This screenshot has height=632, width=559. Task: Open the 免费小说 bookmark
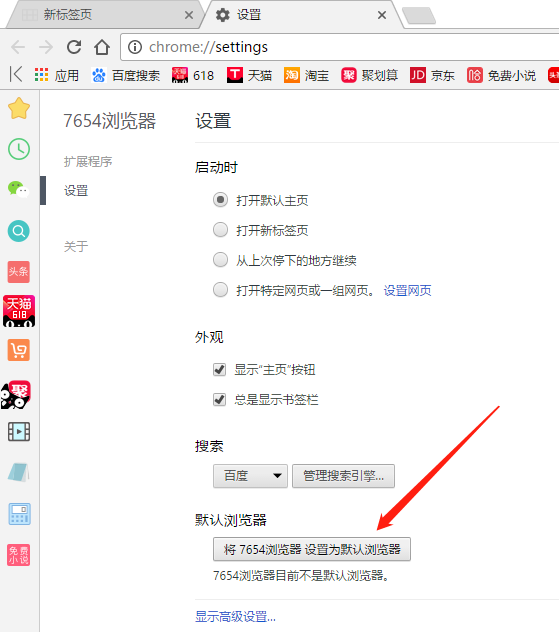point(501,75)
